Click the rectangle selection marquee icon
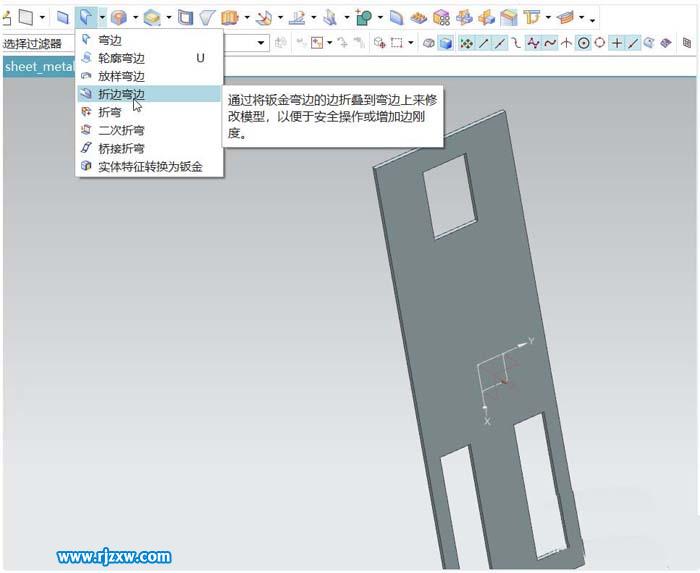Screen dimensions: 700x573 [x=396, y=43]
